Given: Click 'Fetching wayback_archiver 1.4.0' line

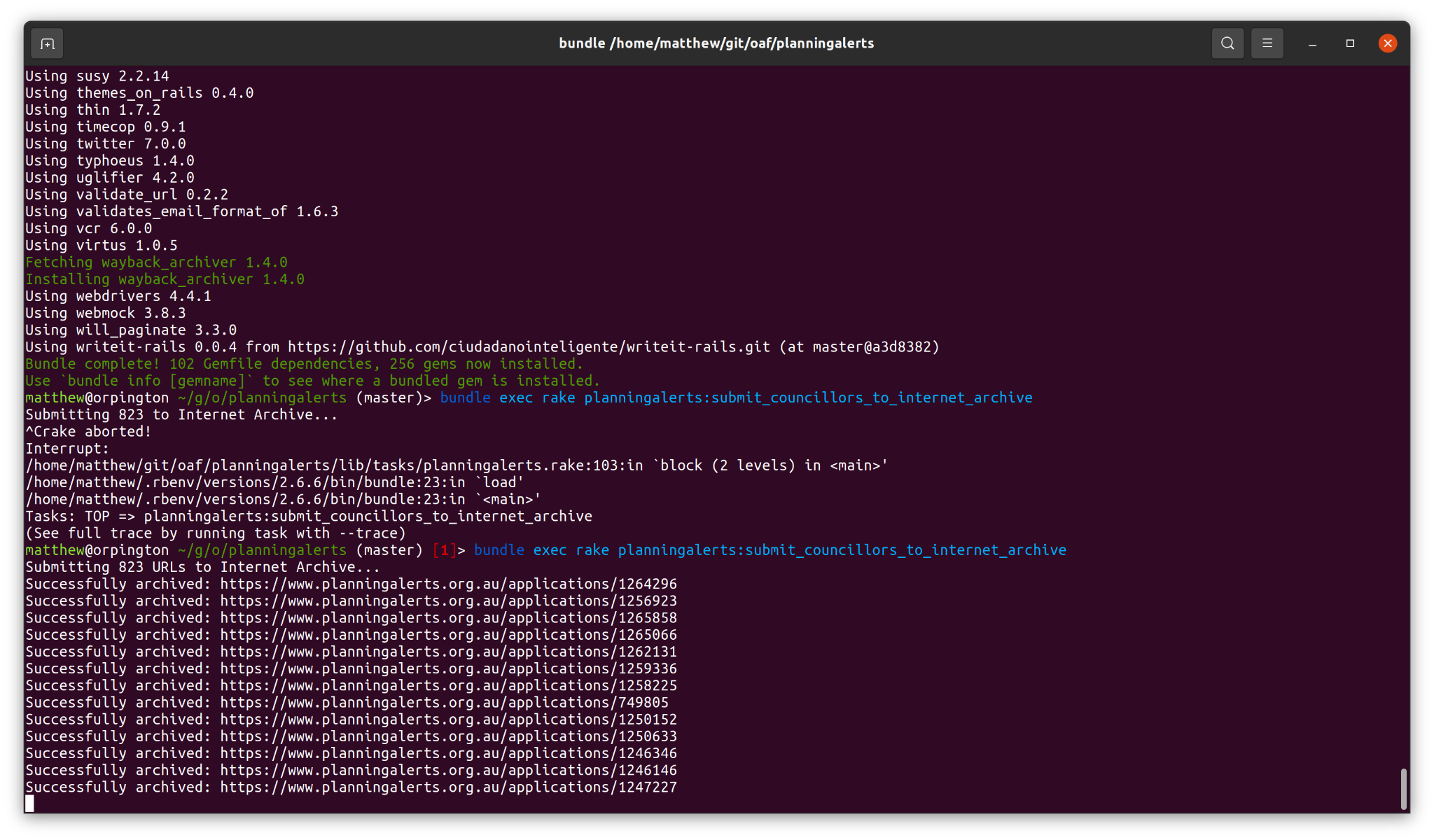Looking at the screenshot, I should pos(156,262).
